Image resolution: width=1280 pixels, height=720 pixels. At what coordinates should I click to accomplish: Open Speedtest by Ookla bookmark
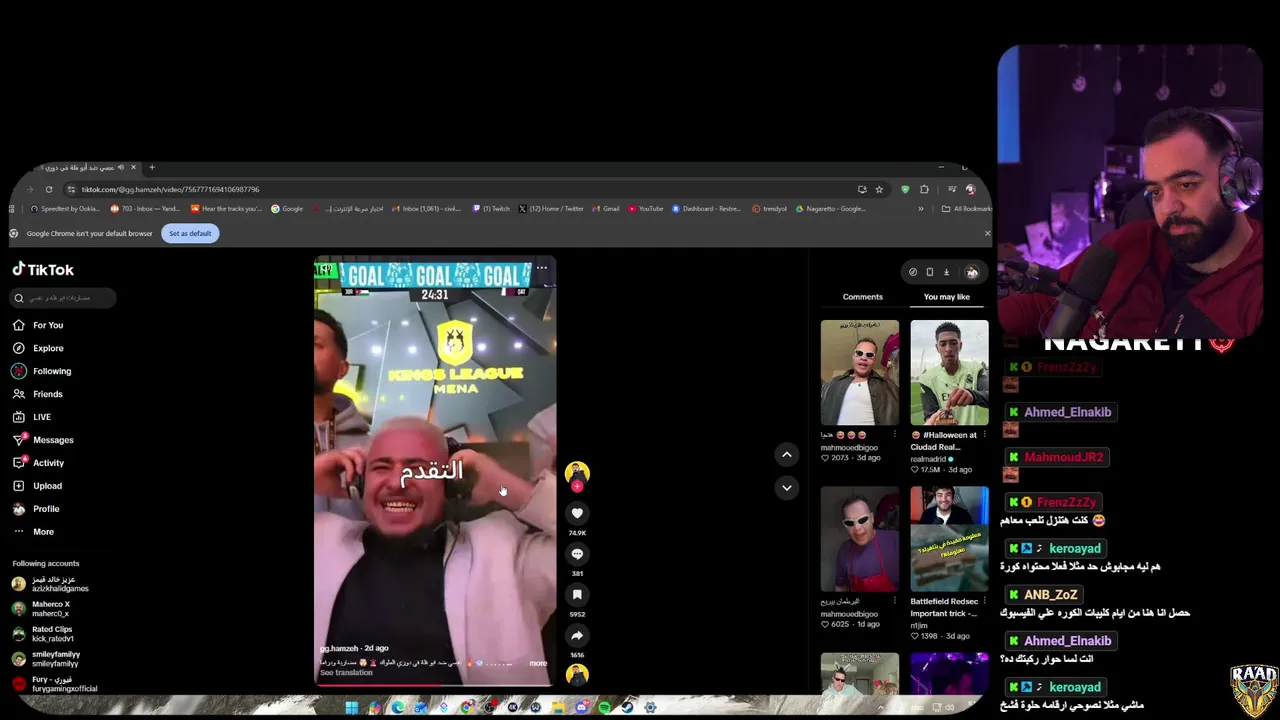pos(65,209)
